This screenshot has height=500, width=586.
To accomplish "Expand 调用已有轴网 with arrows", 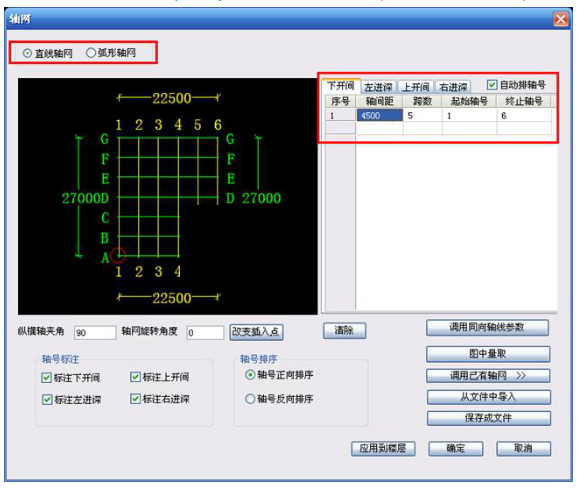I will (x=488, y=376).
